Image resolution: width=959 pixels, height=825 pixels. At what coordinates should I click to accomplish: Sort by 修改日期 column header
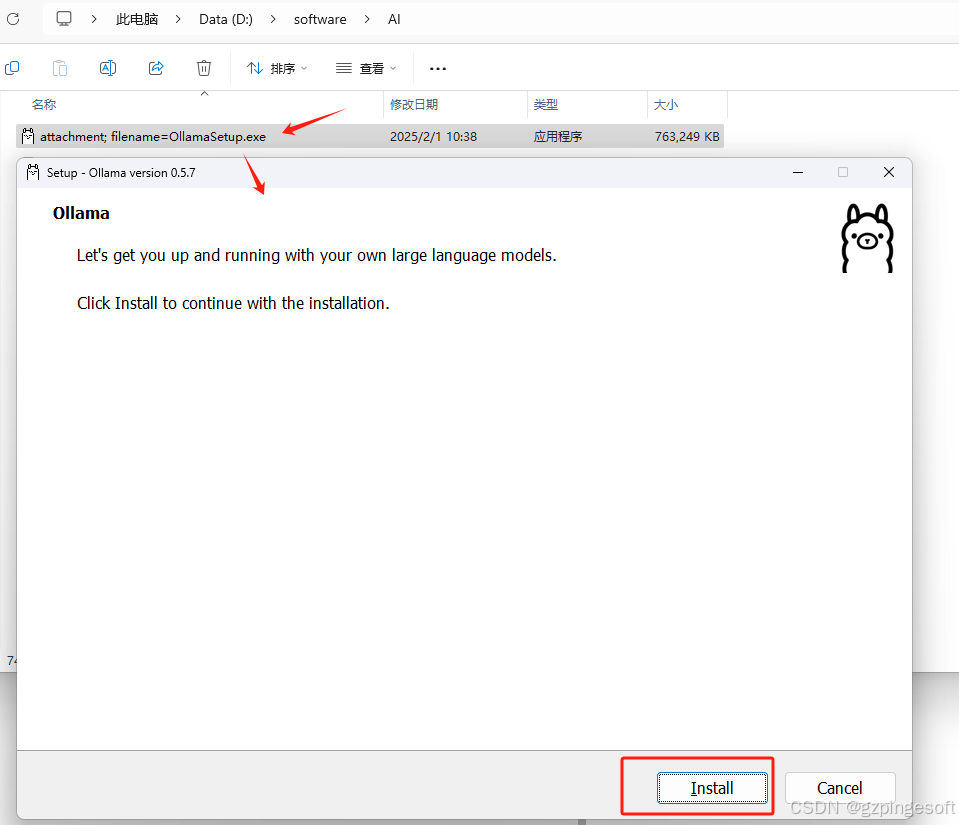tap(414, 105)
